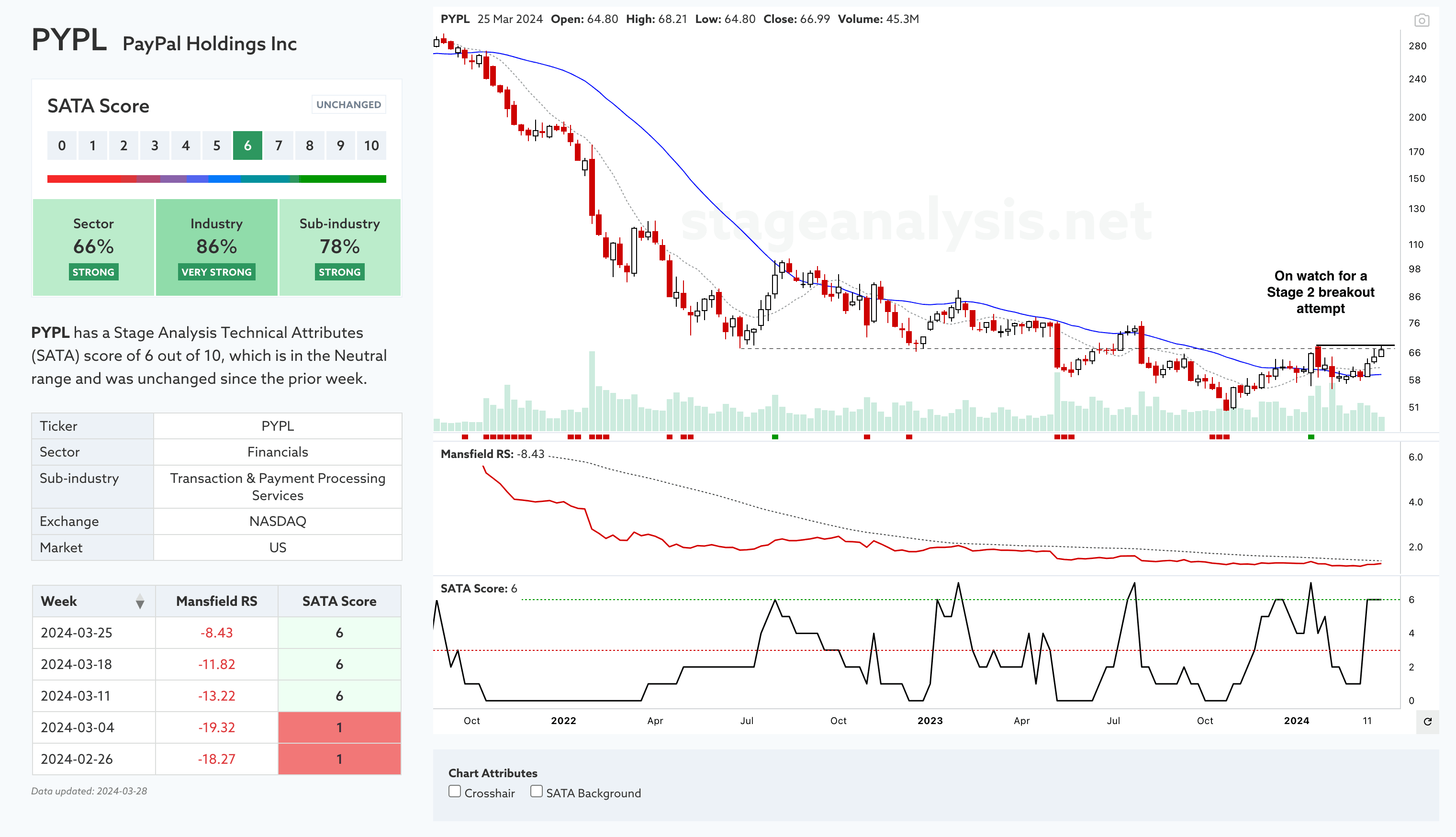Viewport: 1456px width, 837px height.
Task: Select SATA score box 8
Action: [x=310, y=145]
